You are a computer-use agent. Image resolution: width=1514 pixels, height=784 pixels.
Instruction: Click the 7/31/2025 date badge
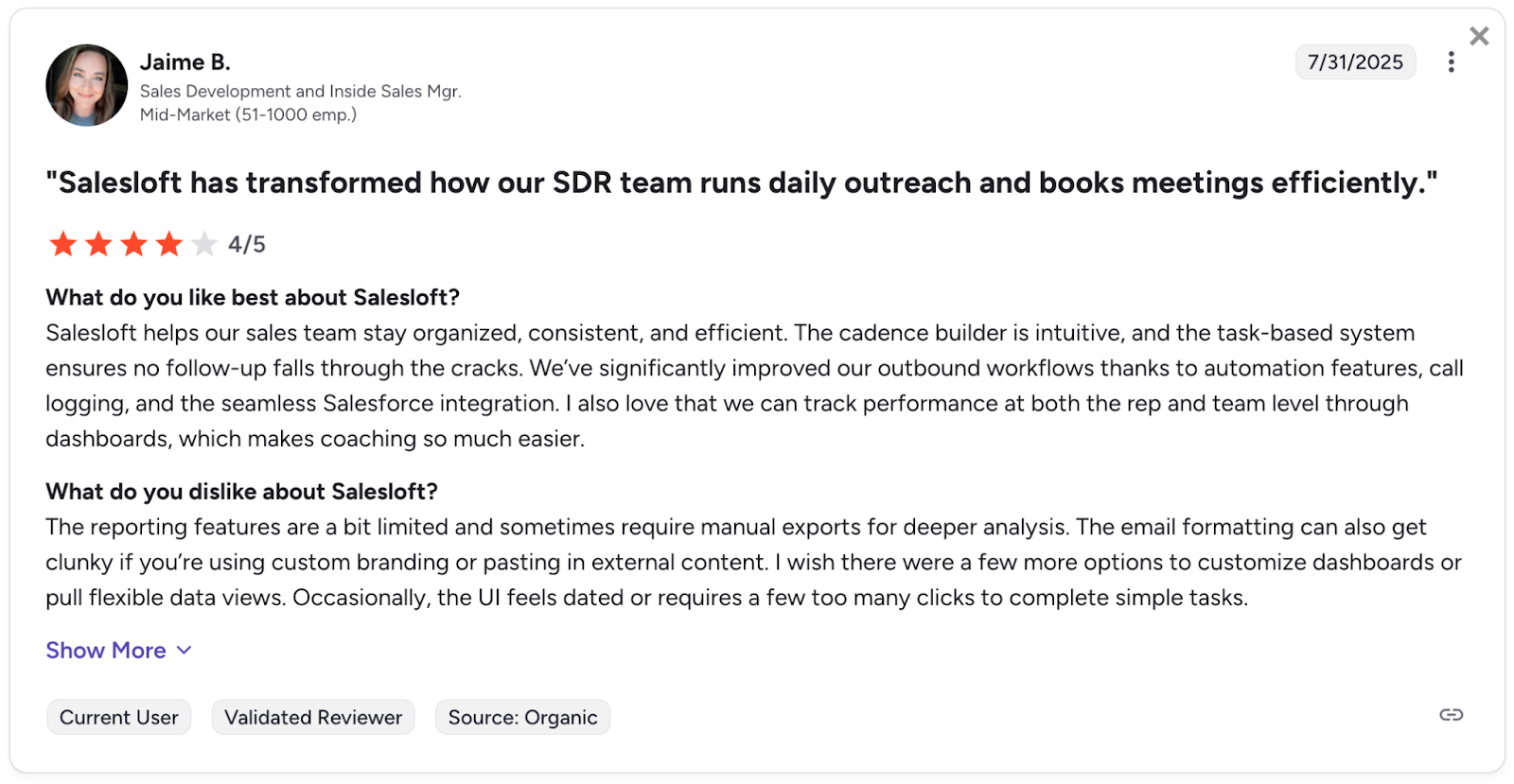coord(1355,62)
